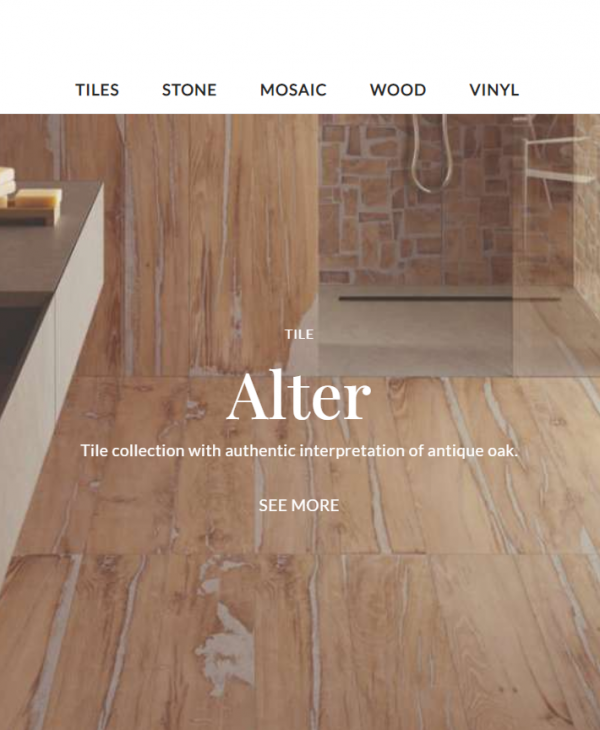Open the WOOD category page
The height and width of the screenshot is (730, 600).
(398, 90)
